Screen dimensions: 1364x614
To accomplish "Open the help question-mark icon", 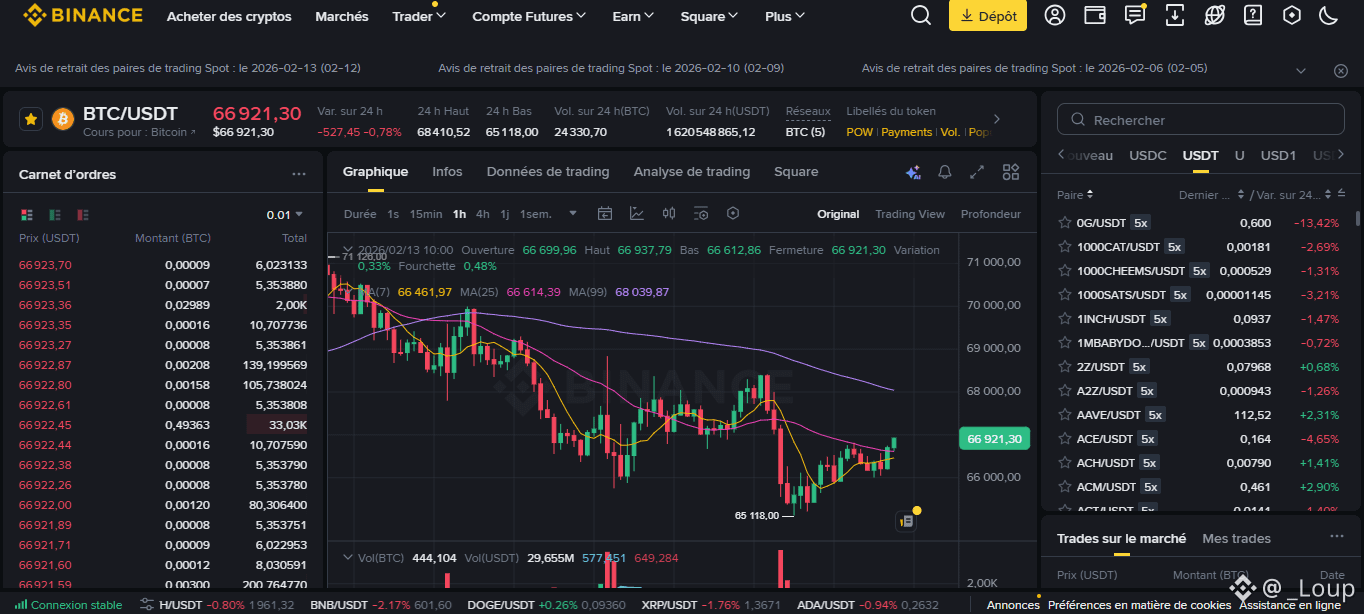I will coord(1253,16).
